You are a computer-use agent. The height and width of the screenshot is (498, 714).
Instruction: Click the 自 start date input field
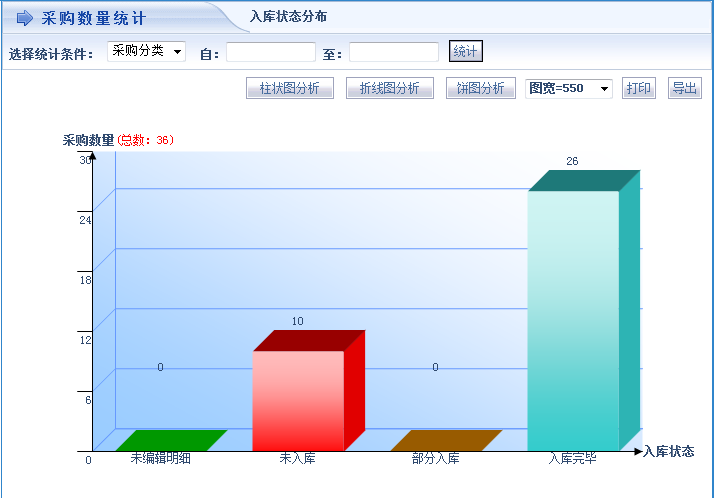(270, 52)
